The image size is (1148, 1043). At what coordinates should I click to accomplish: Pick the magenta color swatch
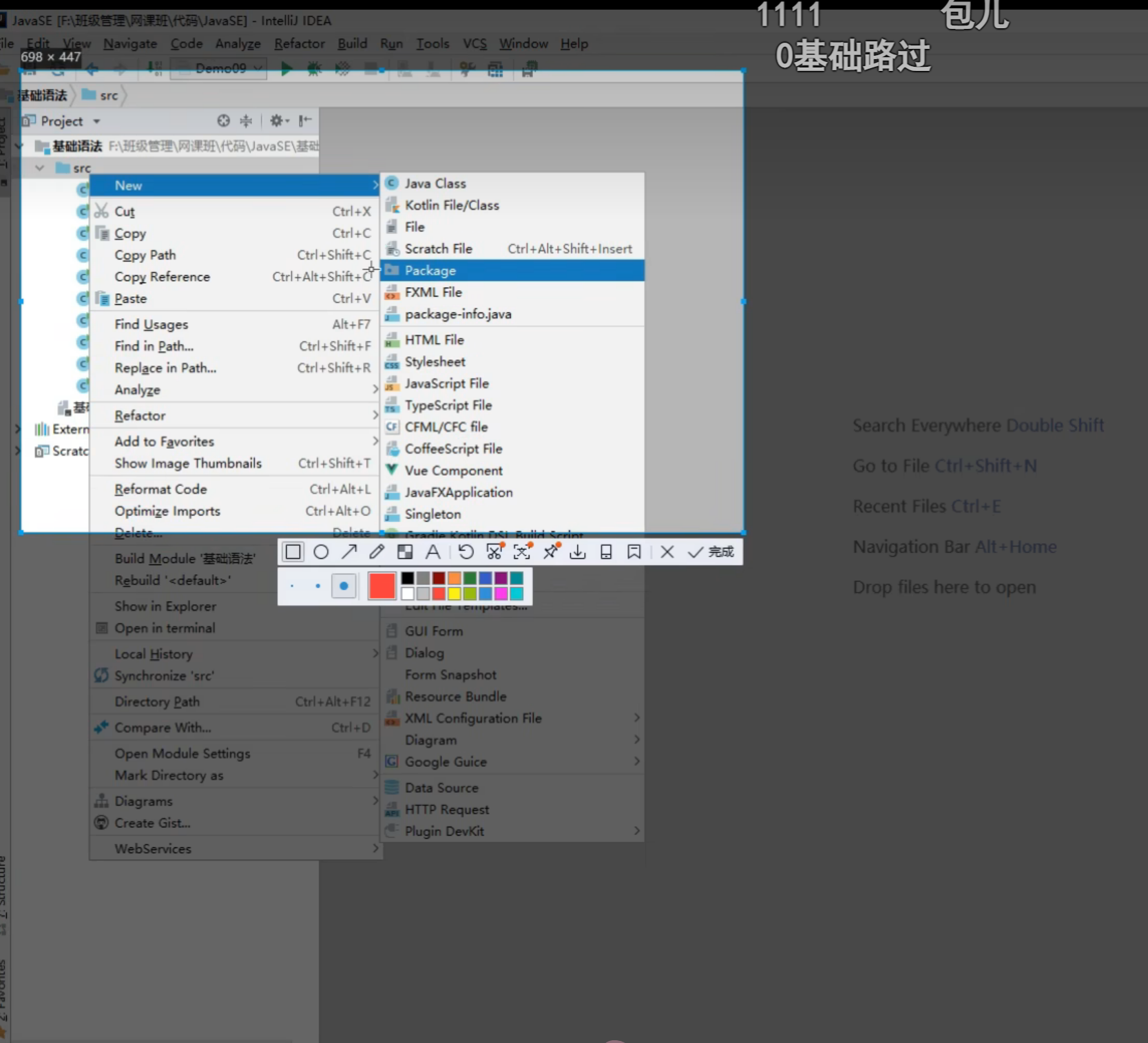tap(501, 593)
